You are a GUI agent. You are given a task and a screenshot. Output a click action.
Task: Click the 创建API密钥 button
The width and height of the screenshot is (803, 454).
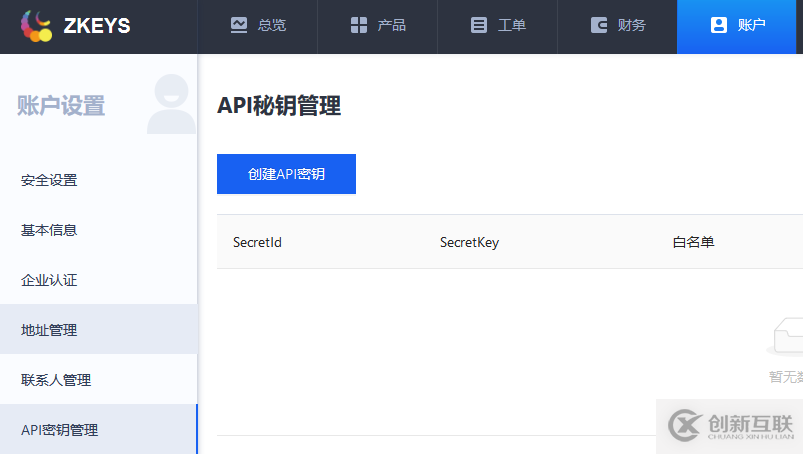tap(286, 174)
